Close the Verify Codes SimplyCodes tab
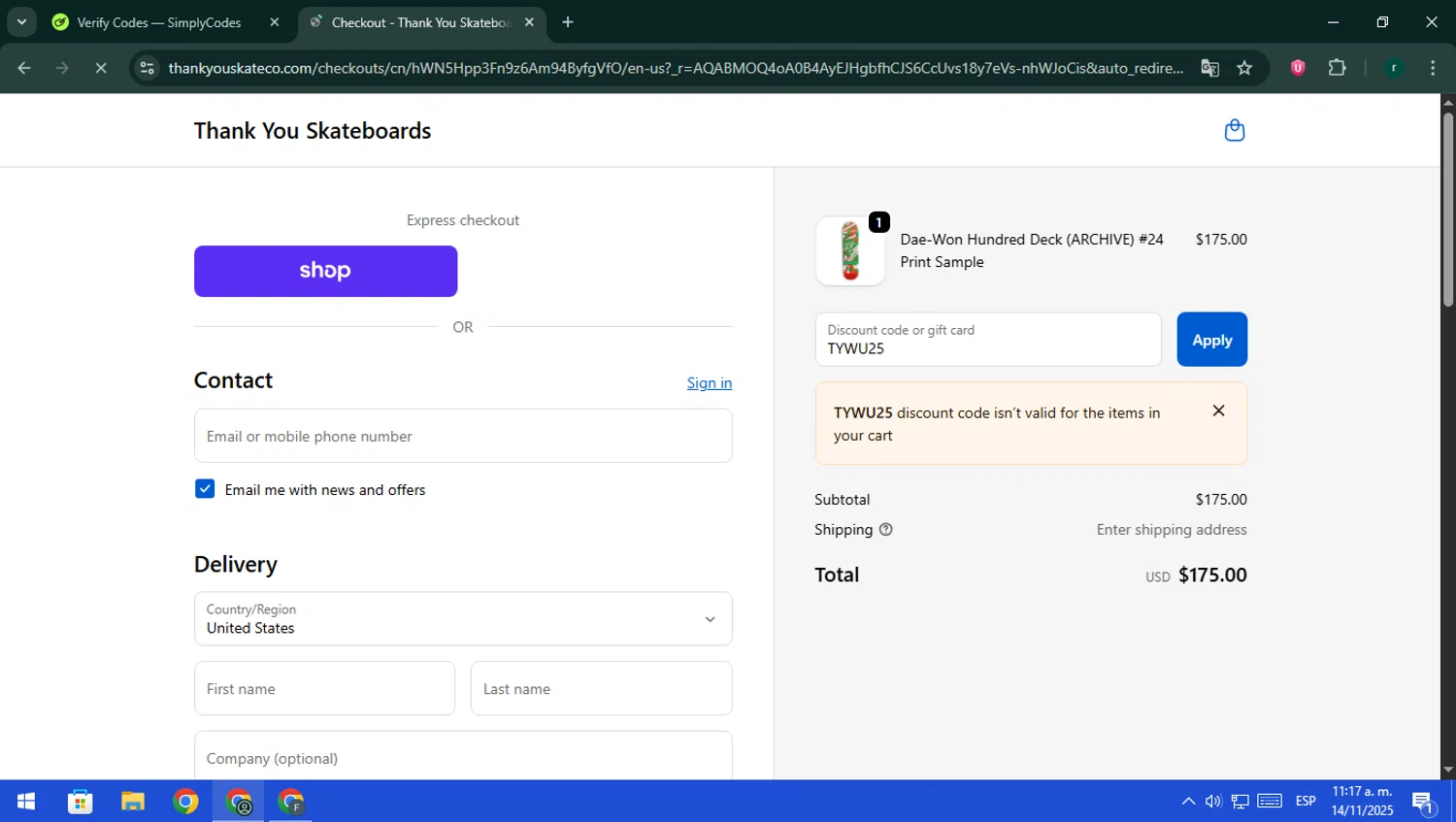Viewport: 1456px width, 822px height. tap(275, 22)
